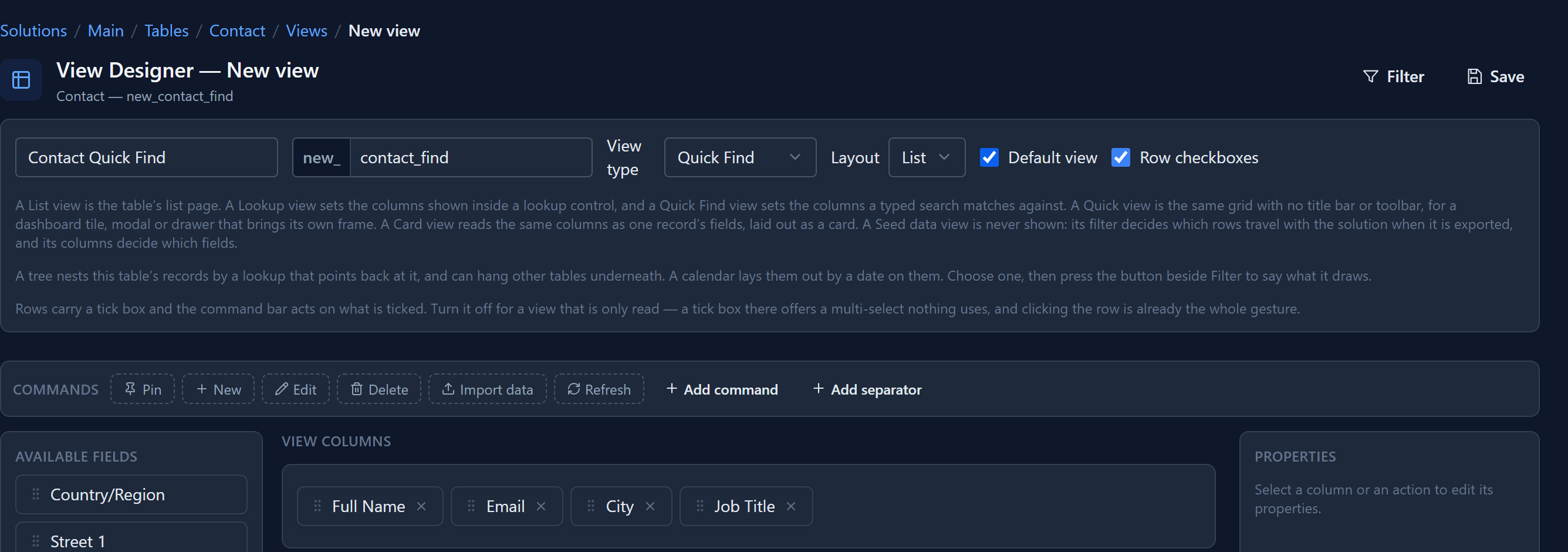Grab the City column drag handle
The image size is (1568, 552).
coord(590,506)
